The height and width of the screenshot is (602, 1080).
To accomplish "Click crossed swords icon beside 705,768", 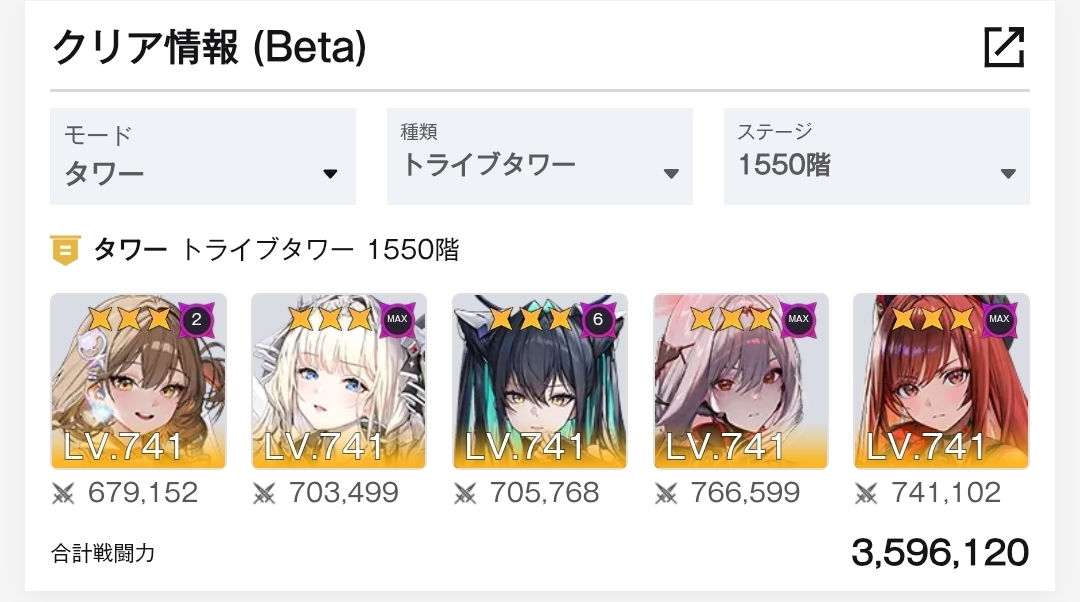I will click(465, 493).
